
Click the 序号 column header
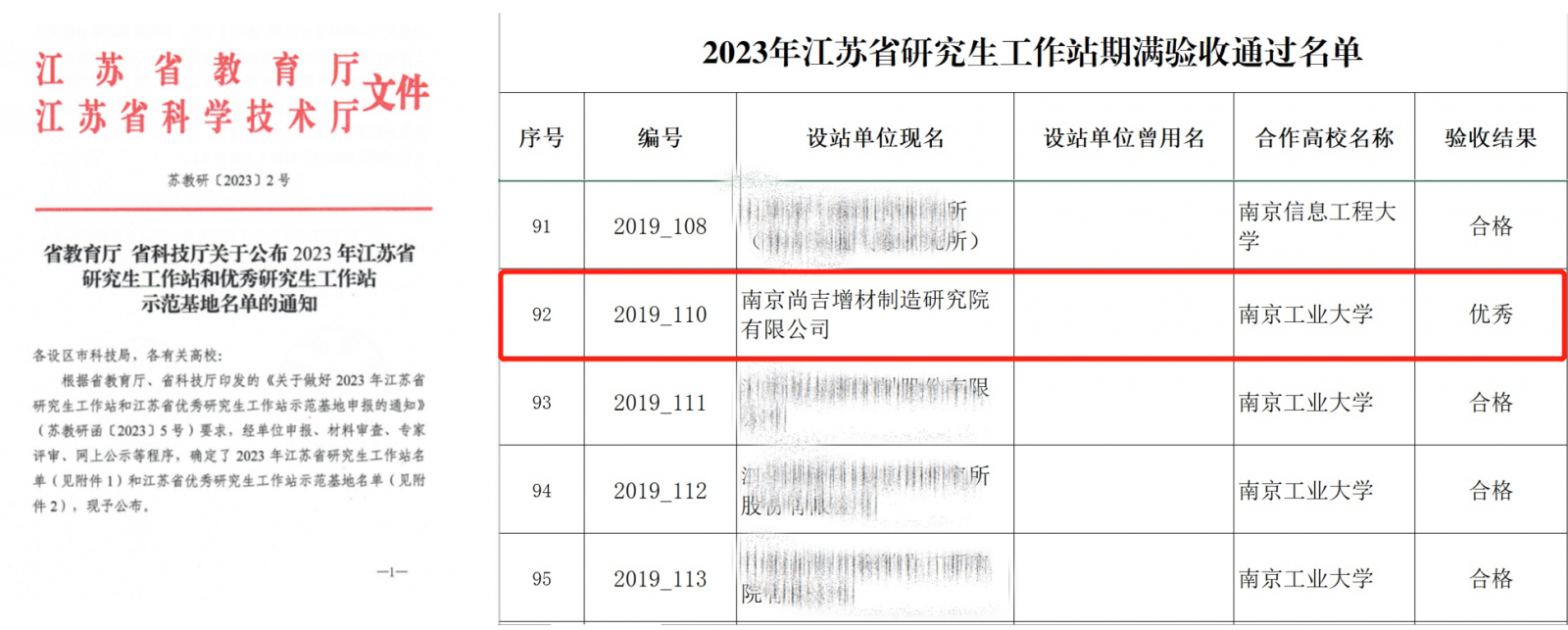point(541,137)
